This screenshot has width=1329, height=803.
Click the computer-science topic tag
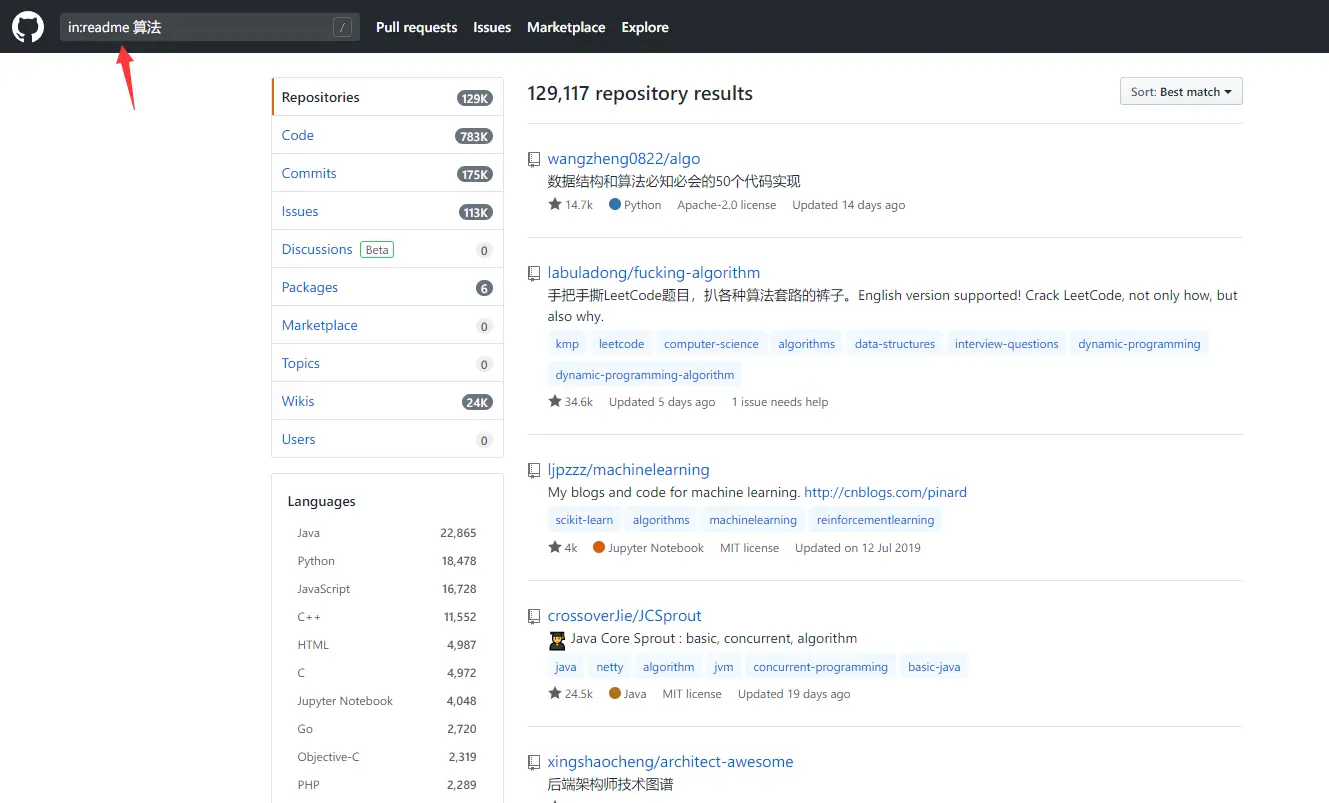click(711, 344)
